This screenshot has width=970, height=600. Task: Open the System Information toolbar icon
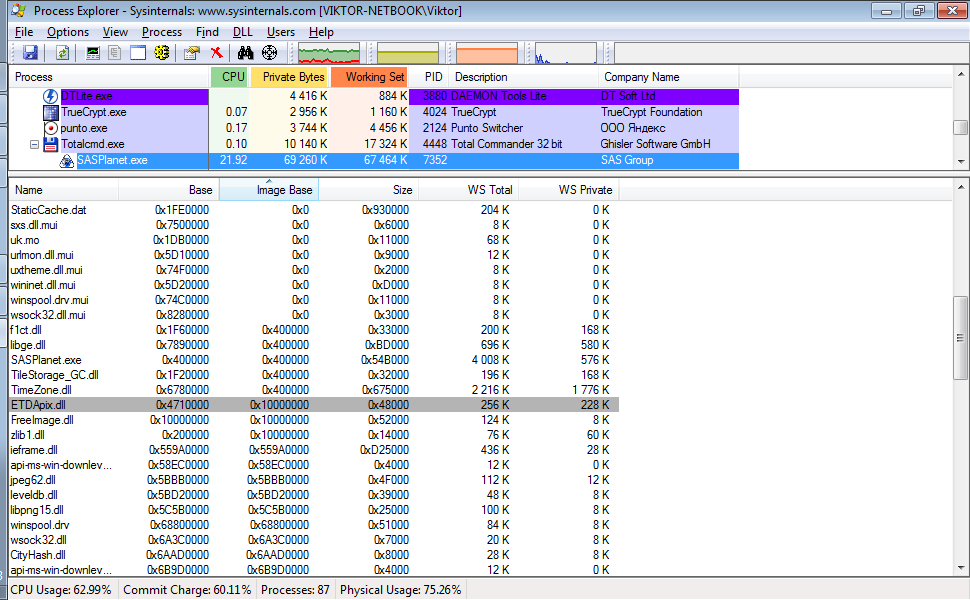94,53
